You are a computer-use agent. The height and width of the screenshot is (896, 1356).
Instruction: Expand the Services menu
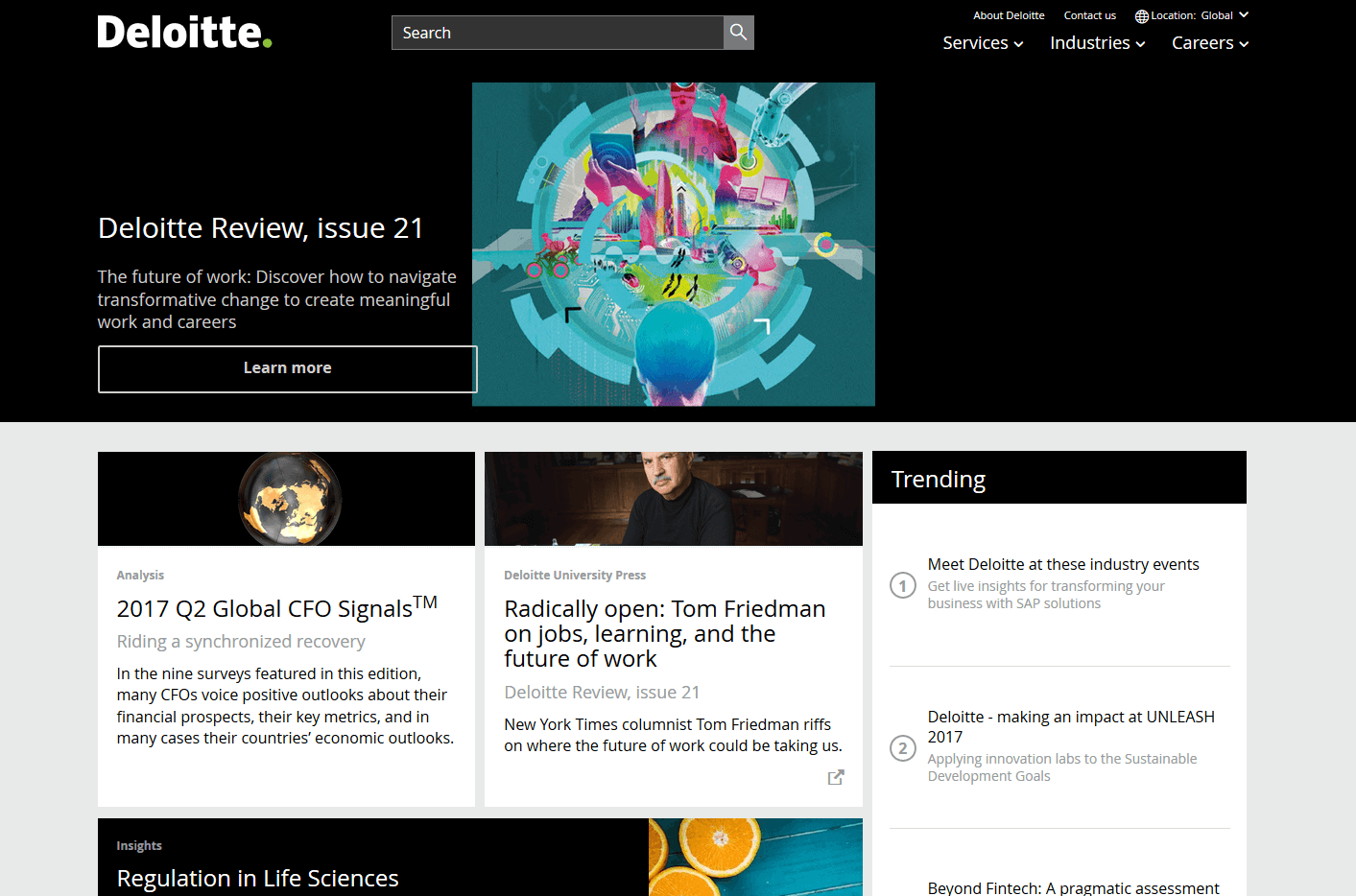pos(983,43)
